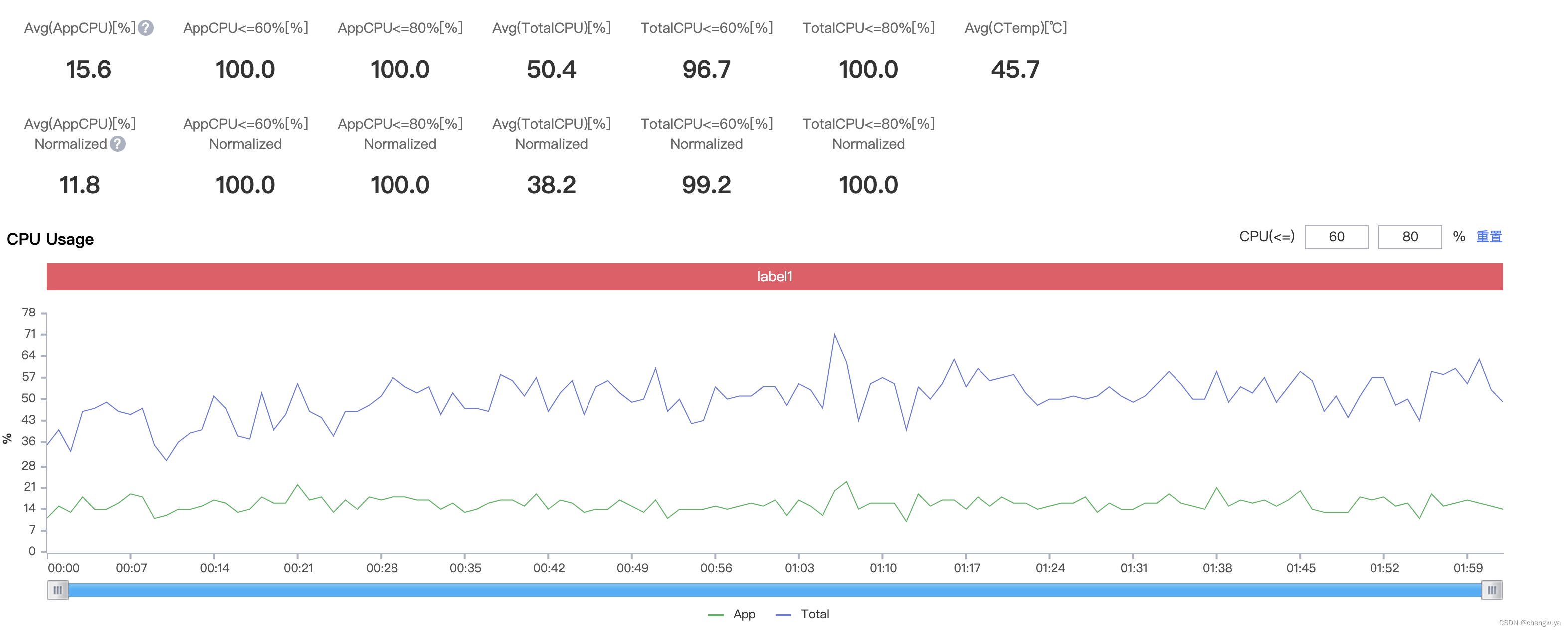Click the red label1 bar
Viewport: 1568px width, 631px height.
[x=774, y=276]
